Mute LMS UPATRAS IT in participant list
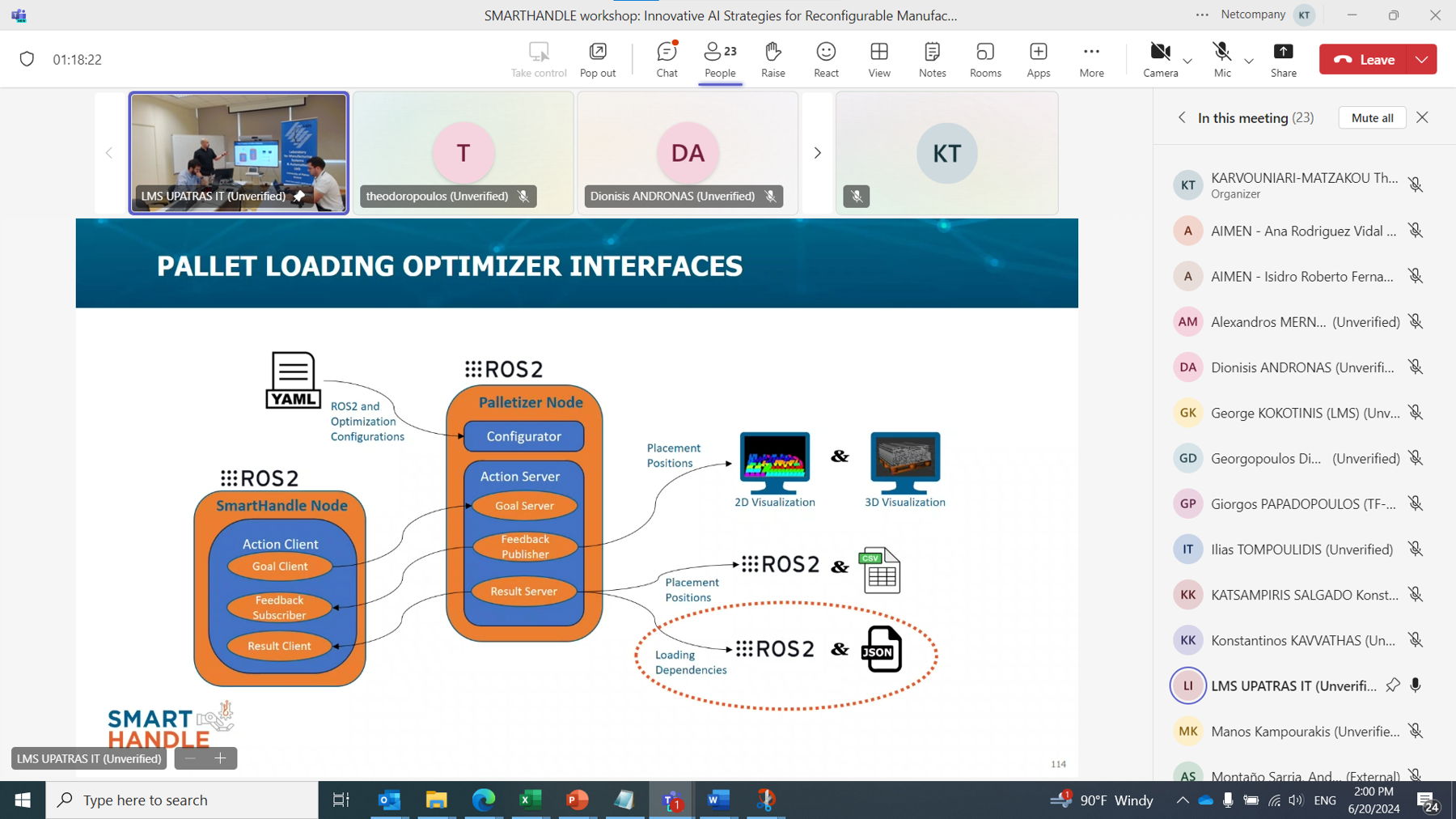 (x=1416, y=685)
